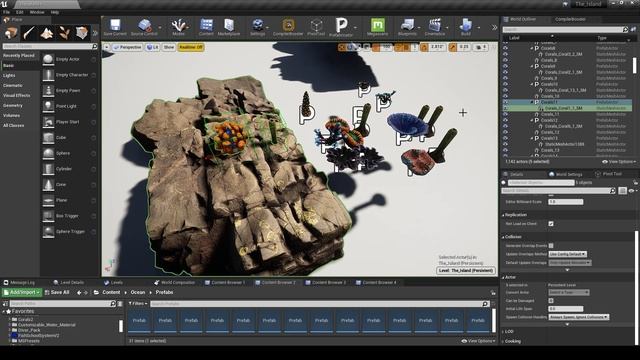The image size is (640, 360).
Task: Open the Window menu
Action: coord(37,12)
